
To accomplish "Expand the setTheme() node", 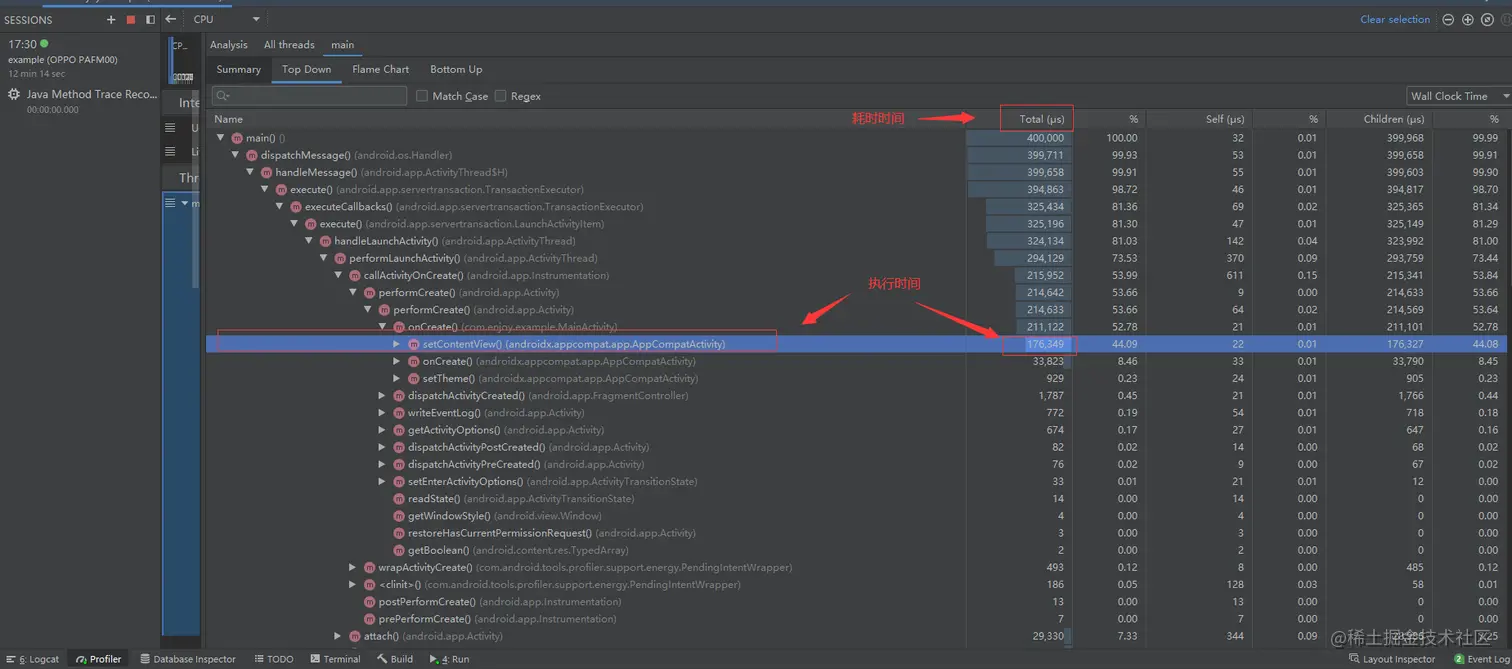I will (397, 378).
